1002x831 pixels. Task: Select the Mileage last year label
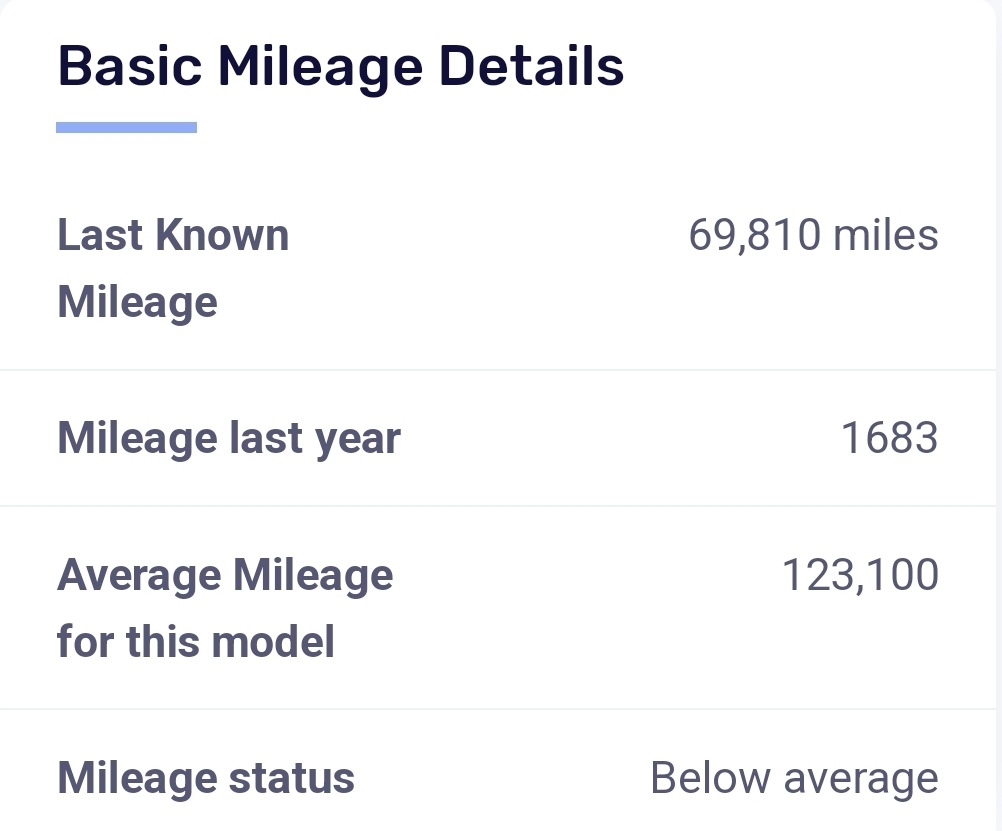(x=229, y=439)
